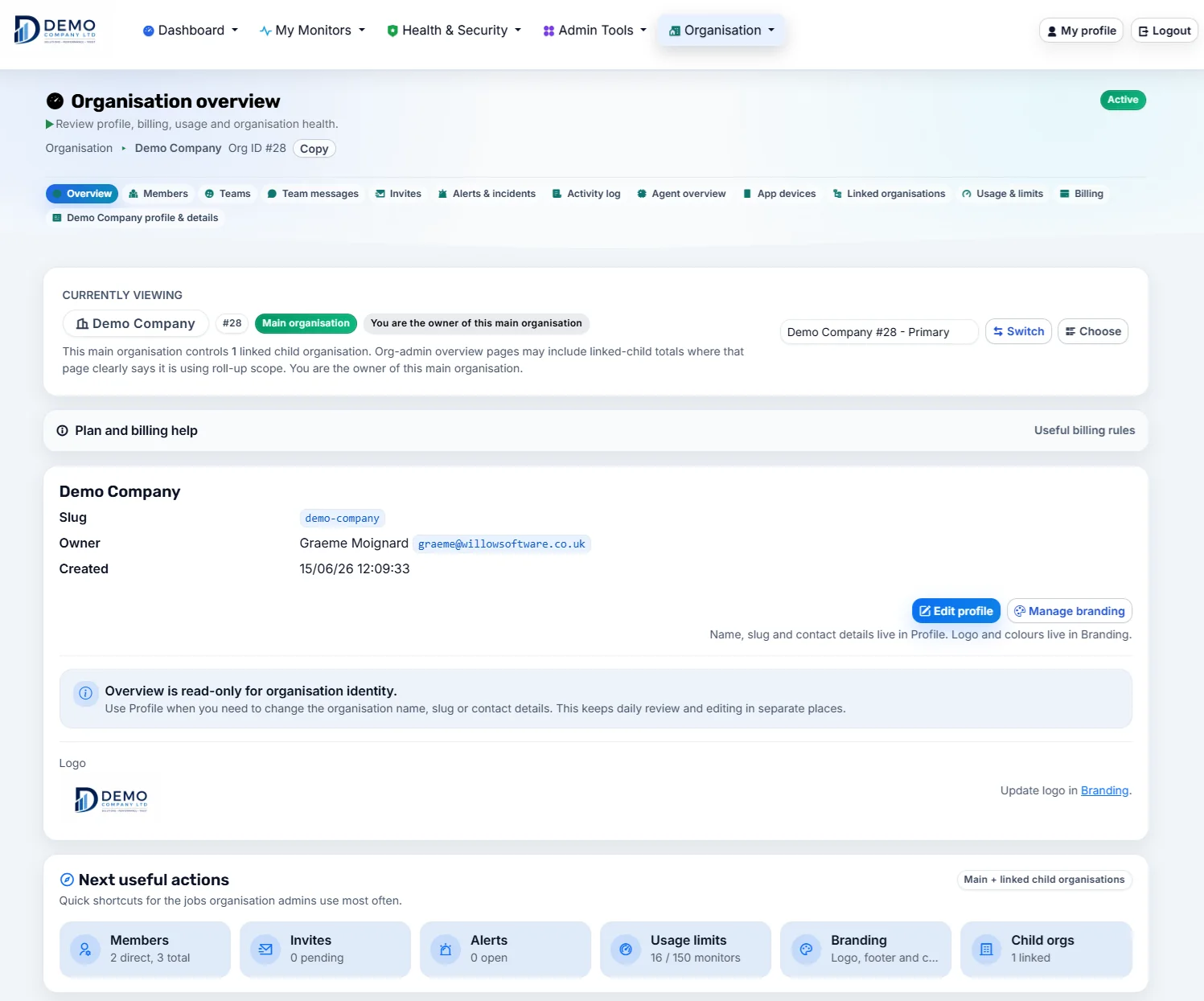
Task: Open the Dashboard dropdown menu
Action: 191,31
